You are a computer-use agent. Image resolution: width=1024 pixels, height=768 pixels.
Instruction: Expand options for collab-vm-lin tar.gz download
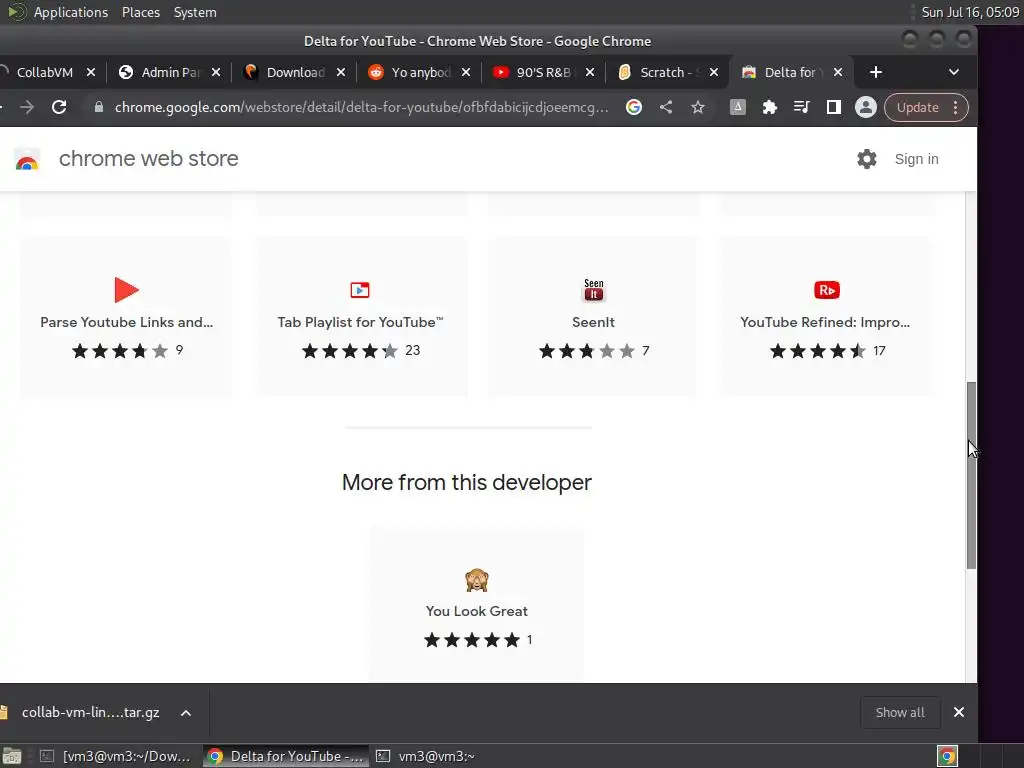click(x=185, y=712)
